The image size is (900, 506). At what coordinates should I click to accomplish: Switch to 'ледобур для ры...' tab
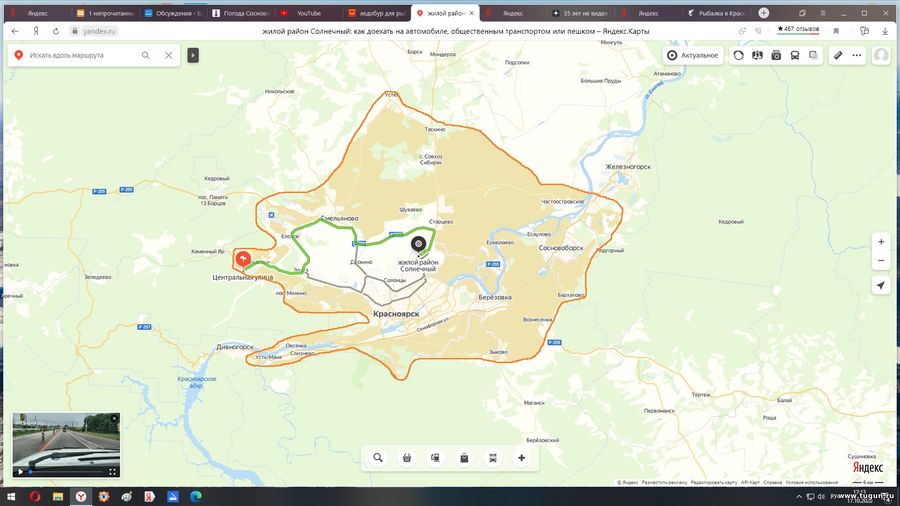point(378,13)
